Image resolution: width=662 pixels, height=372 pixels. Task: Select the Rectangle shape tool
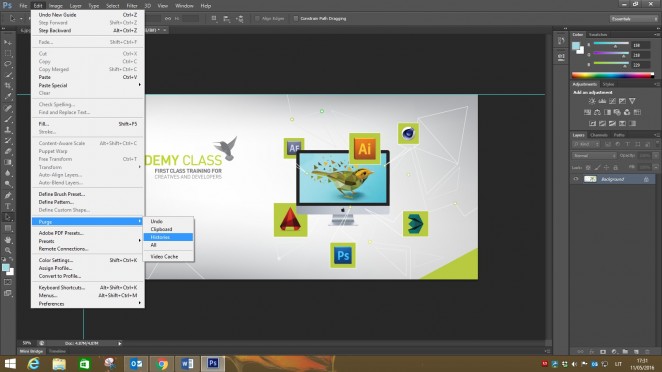[8, 228]
